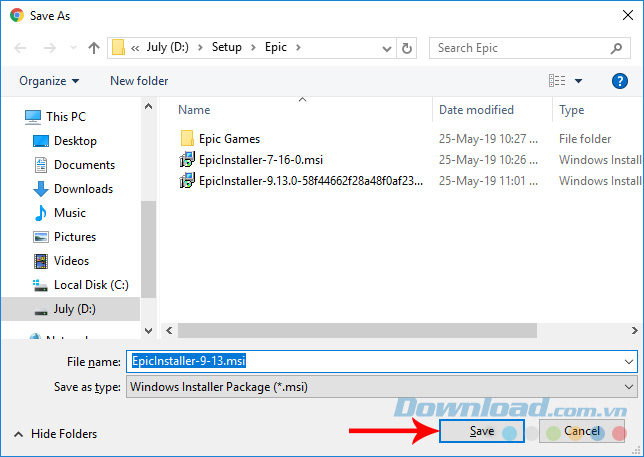
Task: Expand the chevron after Setup in path
Action: point(253,48)
